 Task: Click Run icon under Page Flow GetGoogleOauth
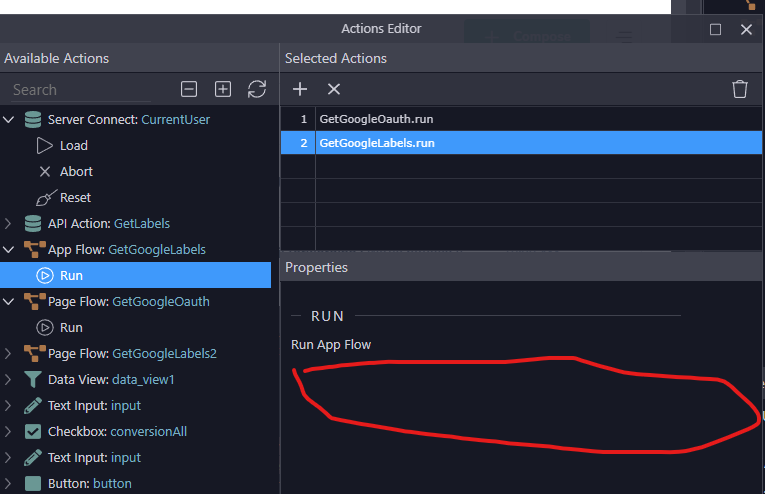pos(44,328)
